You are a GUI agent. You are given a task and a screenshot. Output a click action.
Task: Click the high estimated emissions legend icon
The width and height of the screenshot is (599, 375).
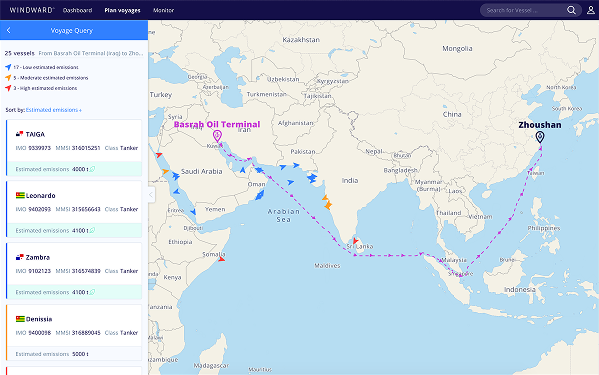pos(8,88)
